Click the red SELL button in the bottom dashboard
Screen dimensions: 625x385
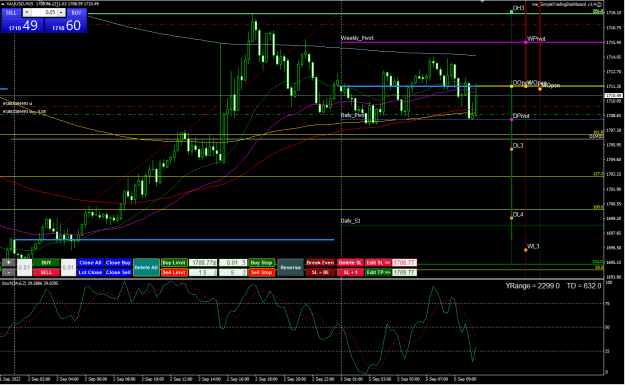coord(46,273)
